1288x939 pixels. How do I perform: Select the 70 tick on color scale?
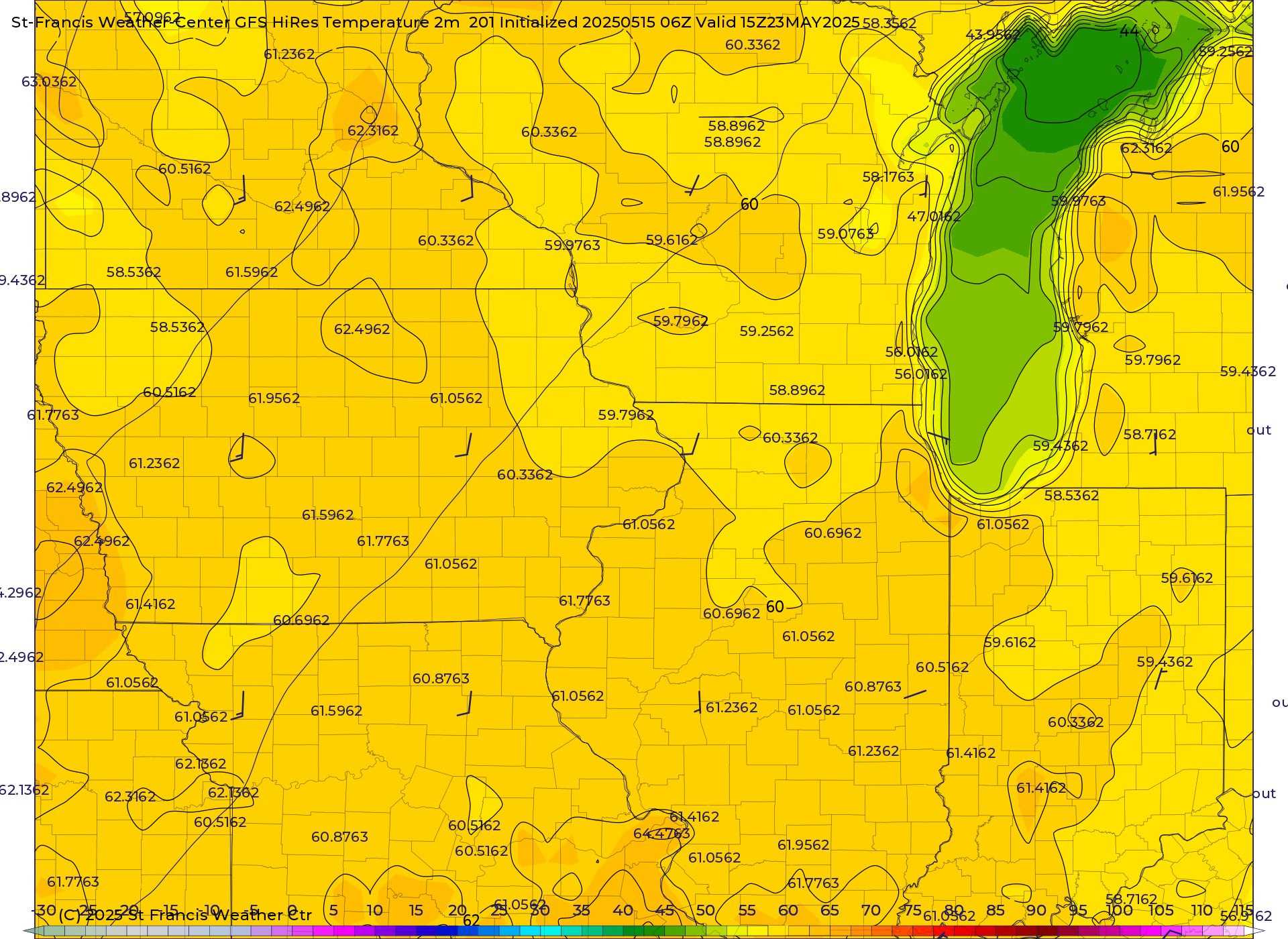tap(871, 910)
